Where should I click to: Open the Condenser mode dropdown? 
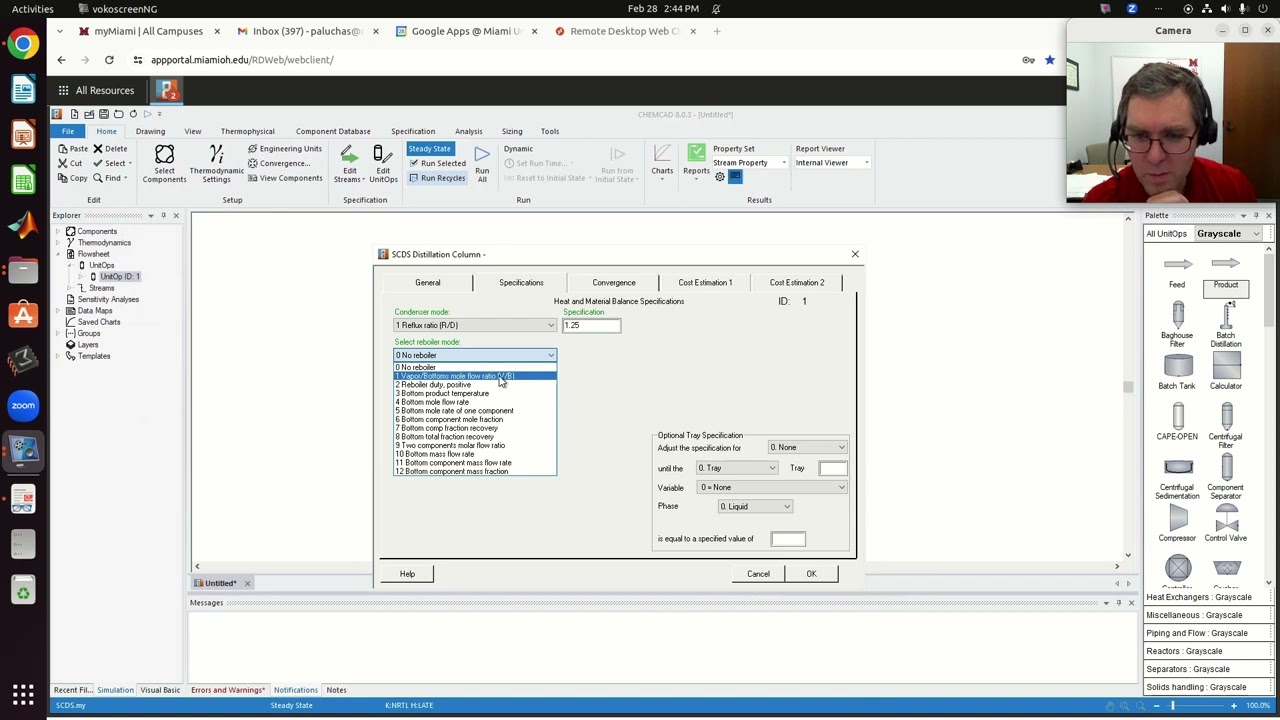[x=475, y=325]
